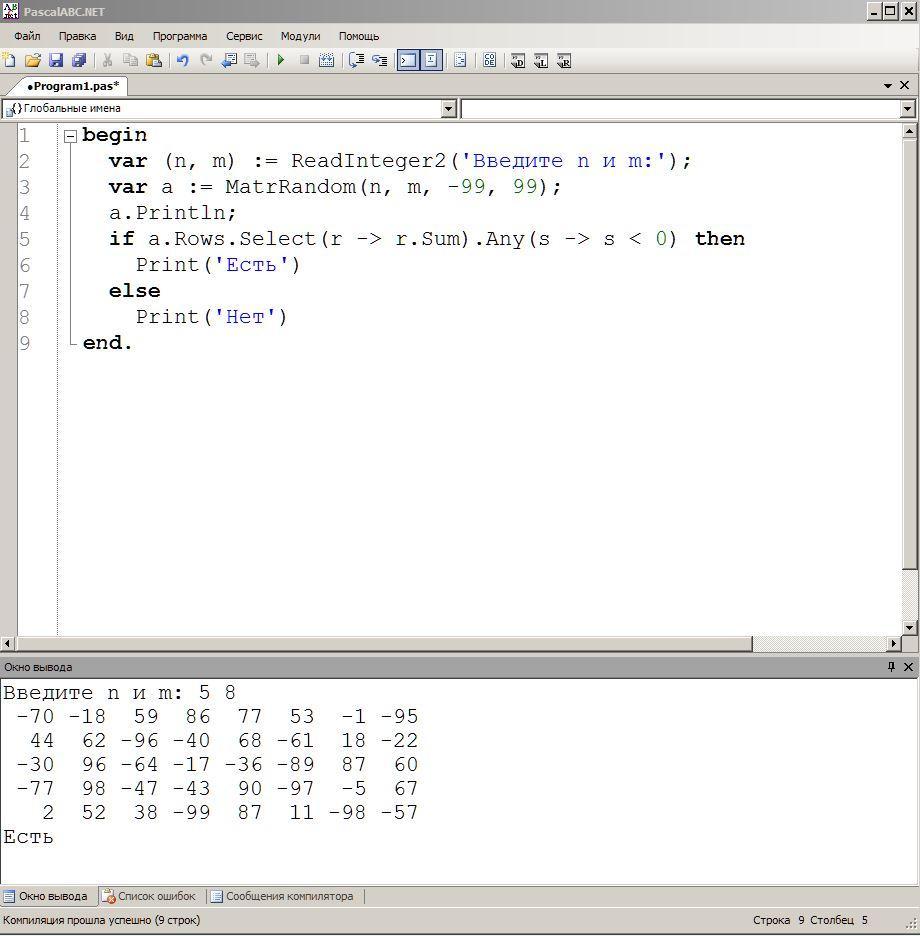The height and width of the screenshot is (936, 920).
Task: Open the 'Глобальные имена' dropdown
Action: point(448,109)
